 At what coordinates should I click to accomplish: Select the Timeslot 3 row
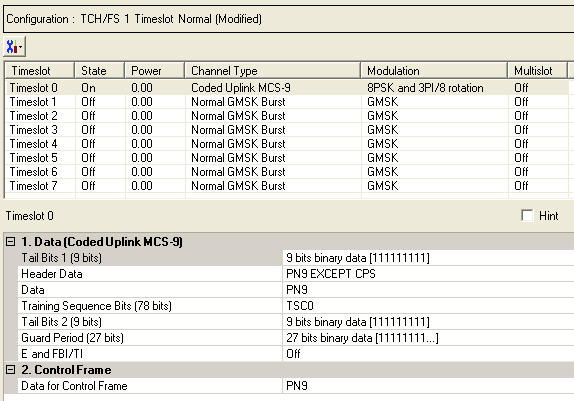tap(287, 130)
